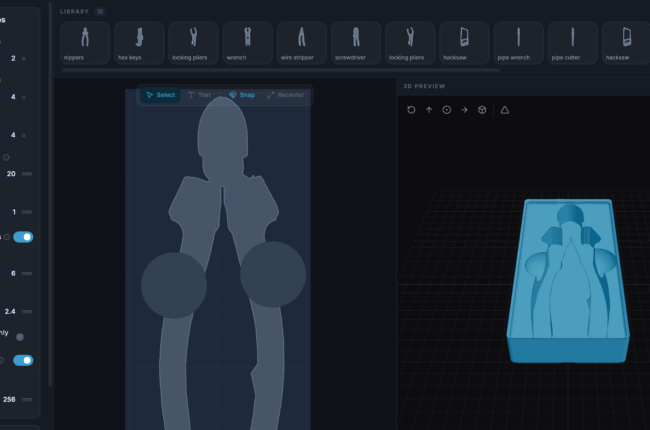Toggle the Snap option
Viewport: 650px width, 430px height.
[x=242, y=95]
